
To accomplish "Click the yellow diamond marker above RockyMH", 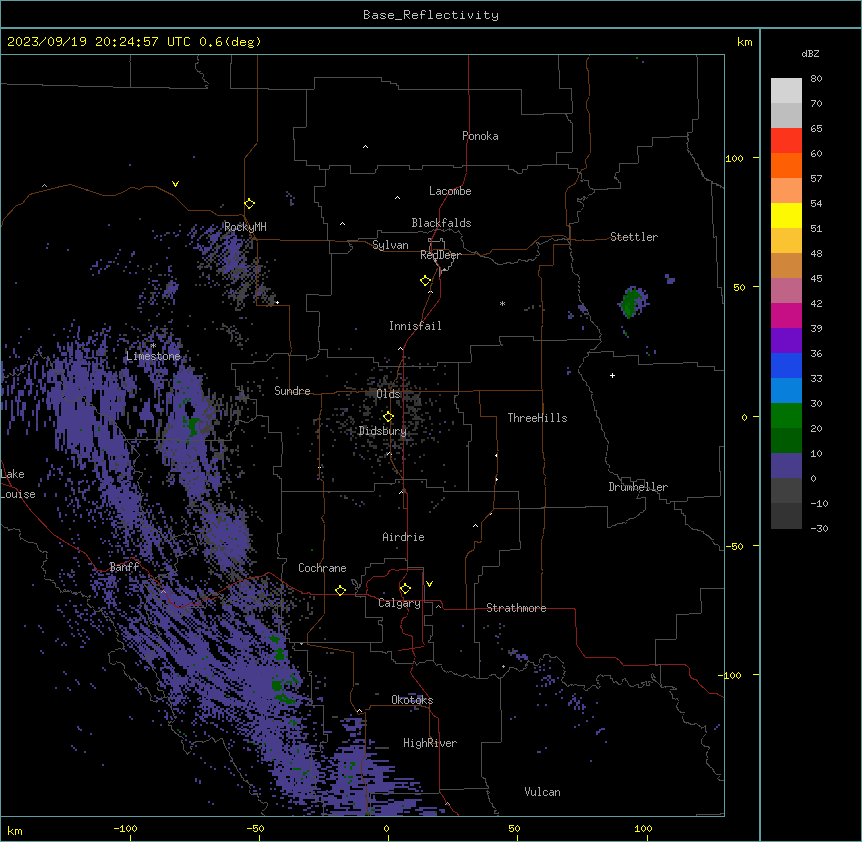I will [x=249, y=203].
